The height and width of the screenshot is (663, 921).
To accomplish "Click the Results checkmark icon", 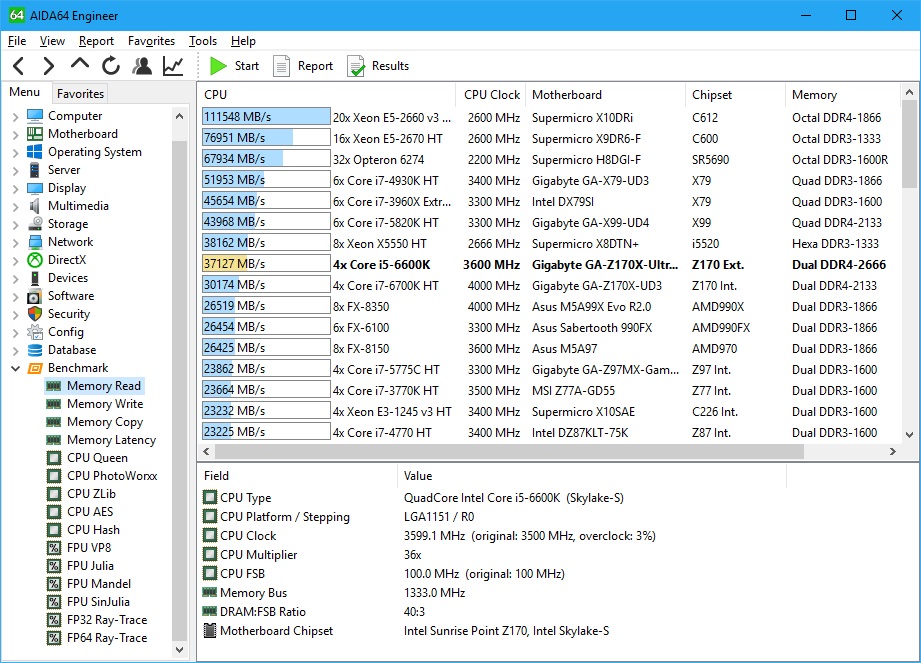I will point(355,66).
